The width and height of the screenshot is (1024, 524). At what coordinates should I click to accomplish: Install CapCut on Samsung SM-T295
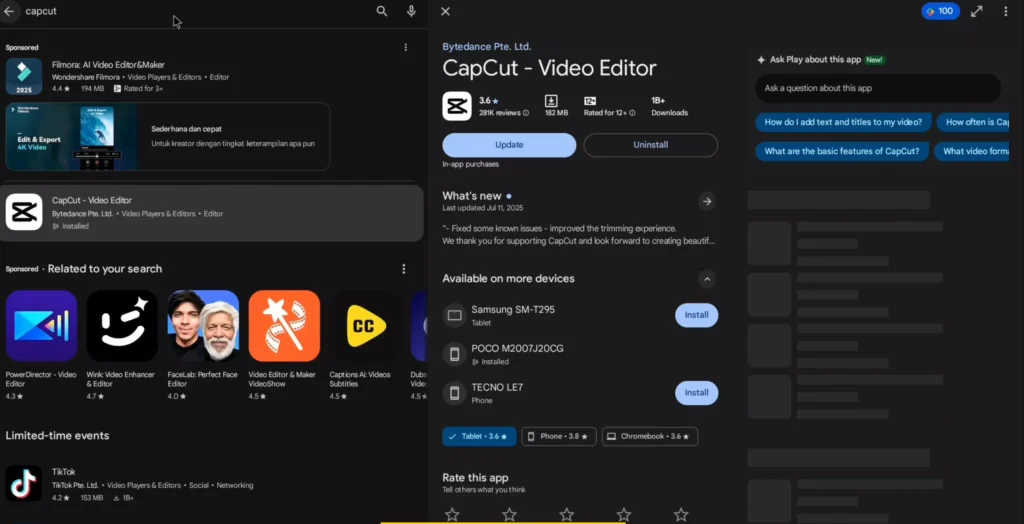[696, 315]
